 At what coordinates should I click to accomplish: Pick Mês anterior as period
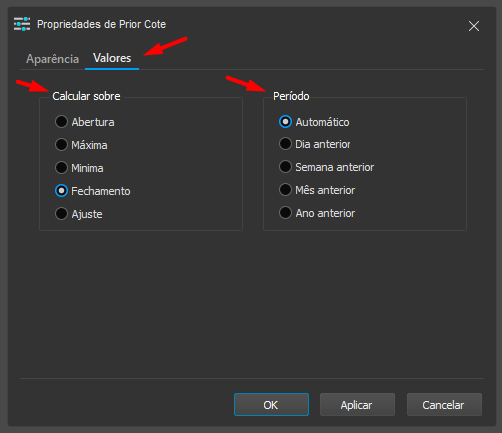[317, 190]
